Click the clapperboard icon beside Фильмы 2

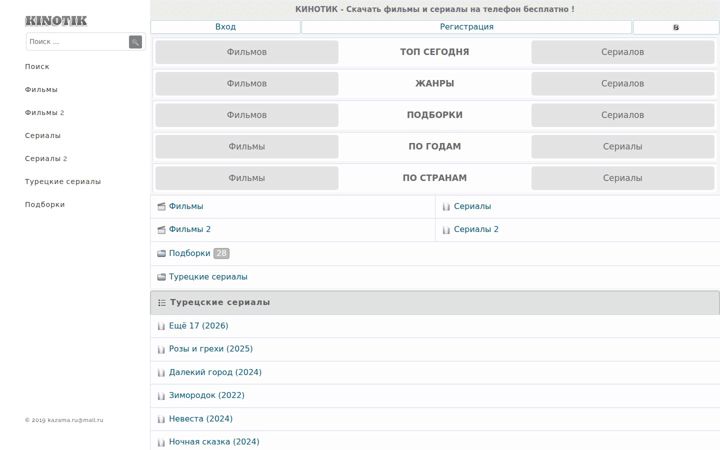click(161, 230)
